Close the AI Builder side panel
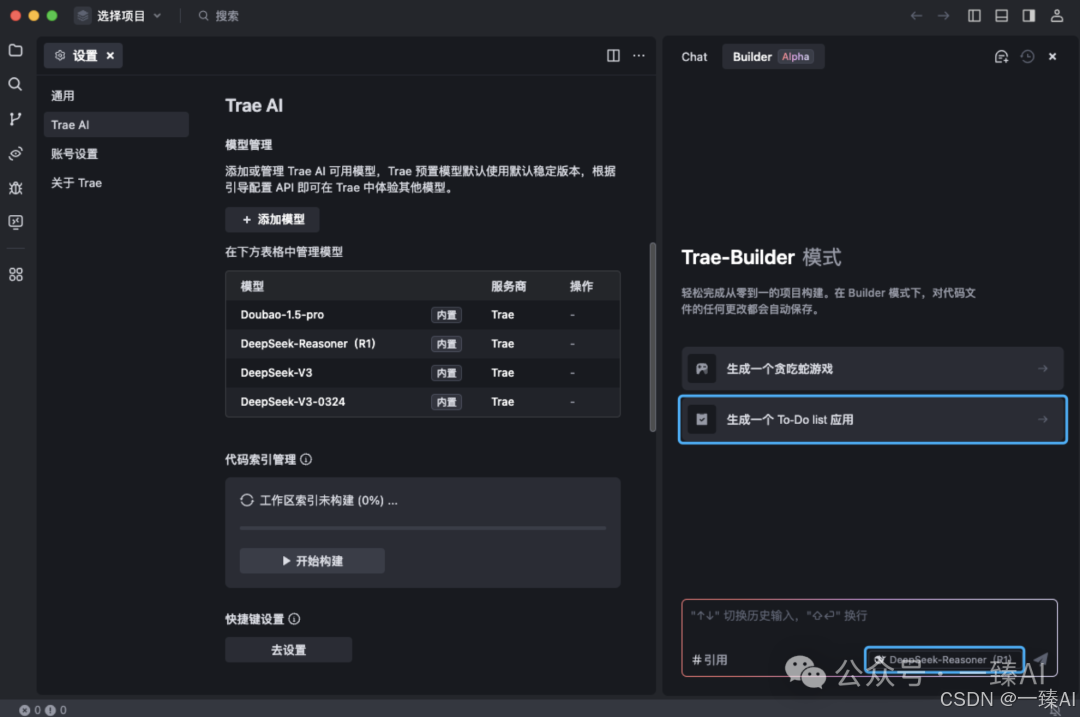 coord(1052,56)
